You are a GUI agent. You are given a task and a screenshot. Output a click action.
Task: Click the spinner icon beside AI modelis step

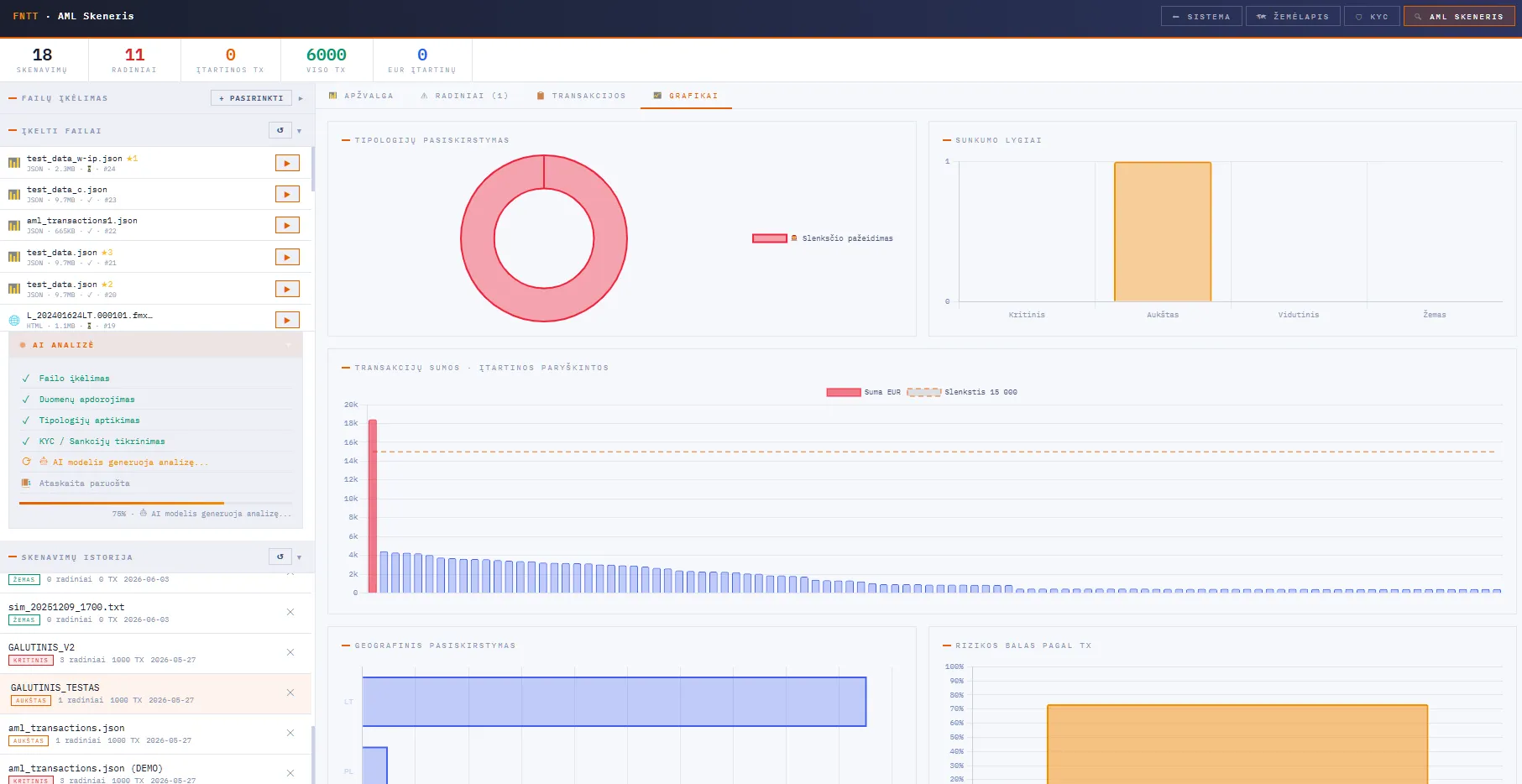26,462
